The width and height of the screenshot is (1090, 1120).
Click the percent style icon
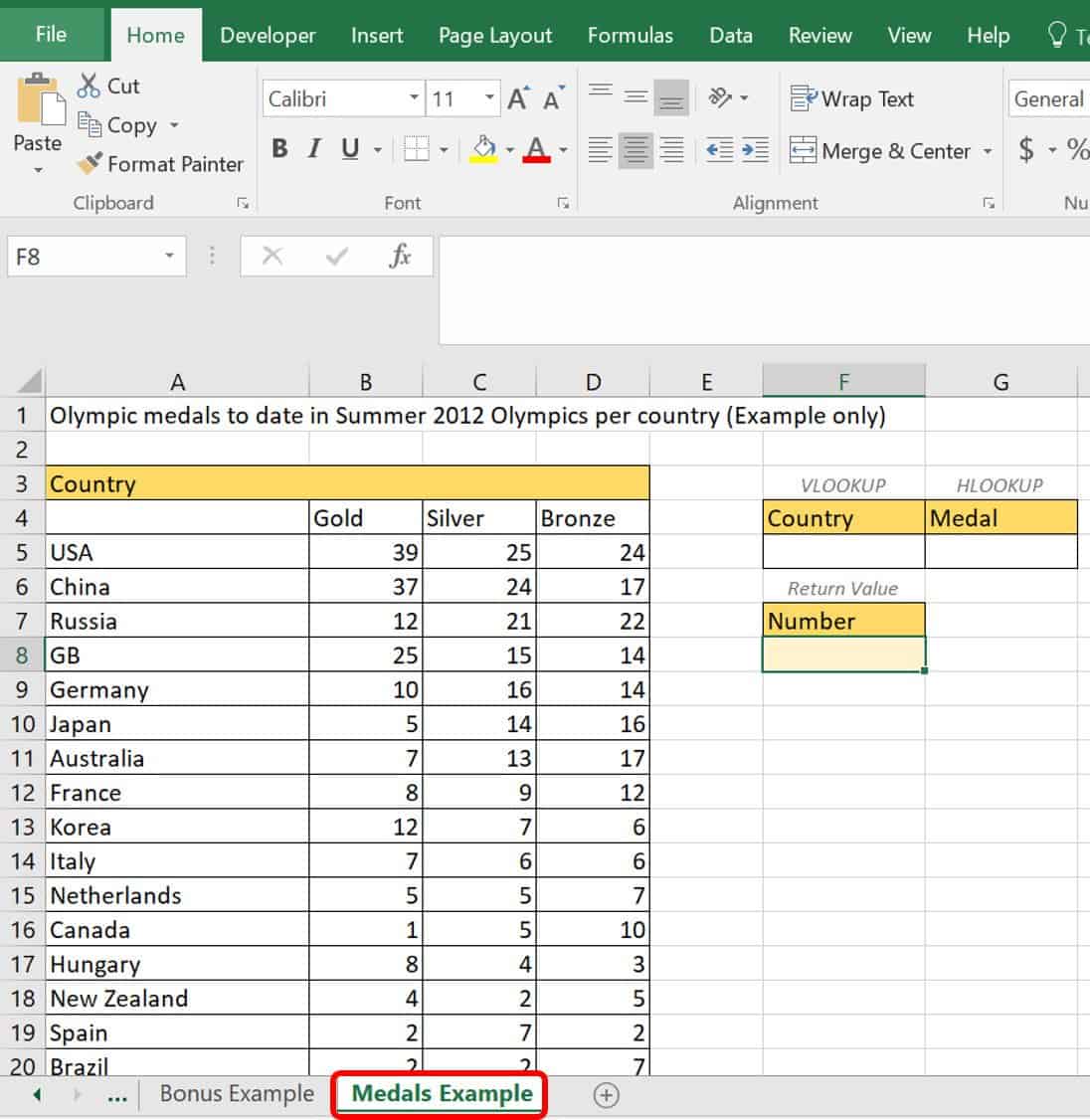coord(1077,150)
